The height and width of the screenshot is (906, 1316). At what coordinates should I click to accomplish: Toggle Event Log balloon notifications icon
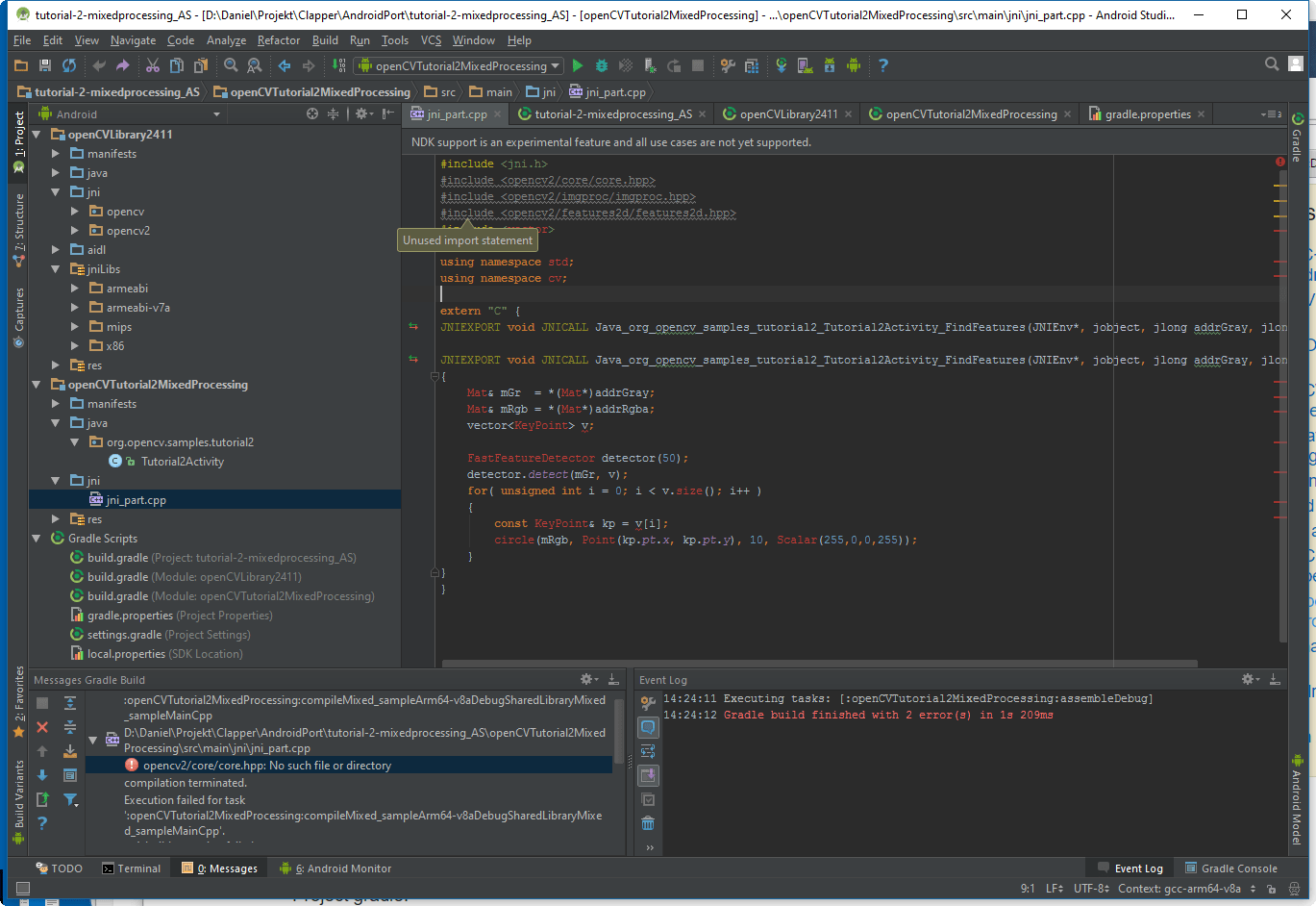[648, 727]
